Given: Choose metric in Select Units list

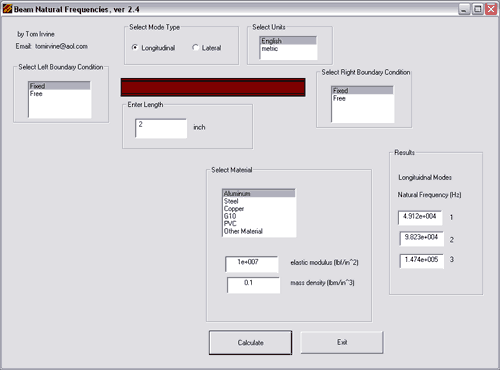Looking at the screenshot, I should tap(288, 49).
